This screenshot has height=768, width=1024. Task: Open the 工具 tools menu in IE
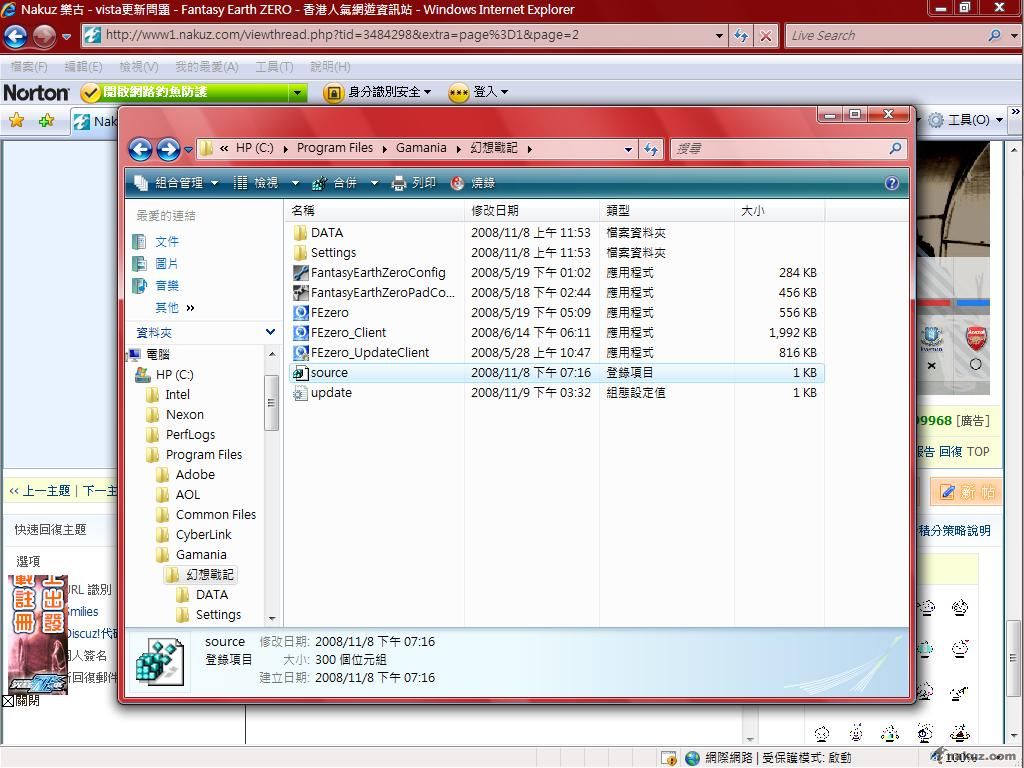(273, 66)
